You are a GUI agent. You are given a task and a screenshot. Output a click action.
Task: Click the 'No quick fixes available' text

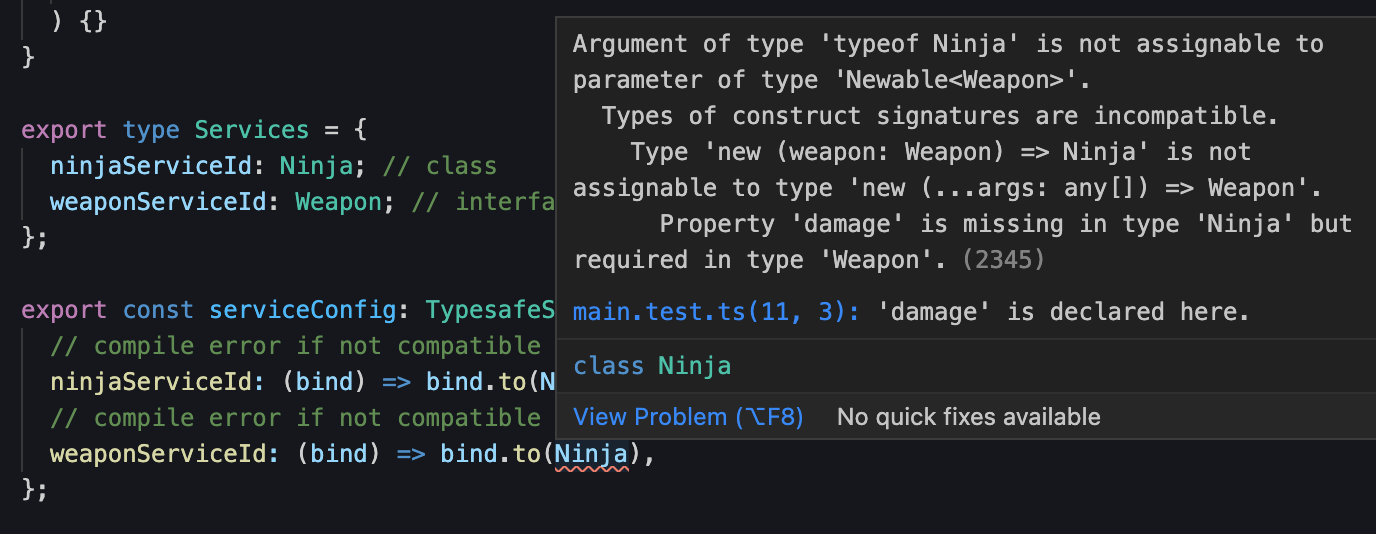(x=968, y=417)
